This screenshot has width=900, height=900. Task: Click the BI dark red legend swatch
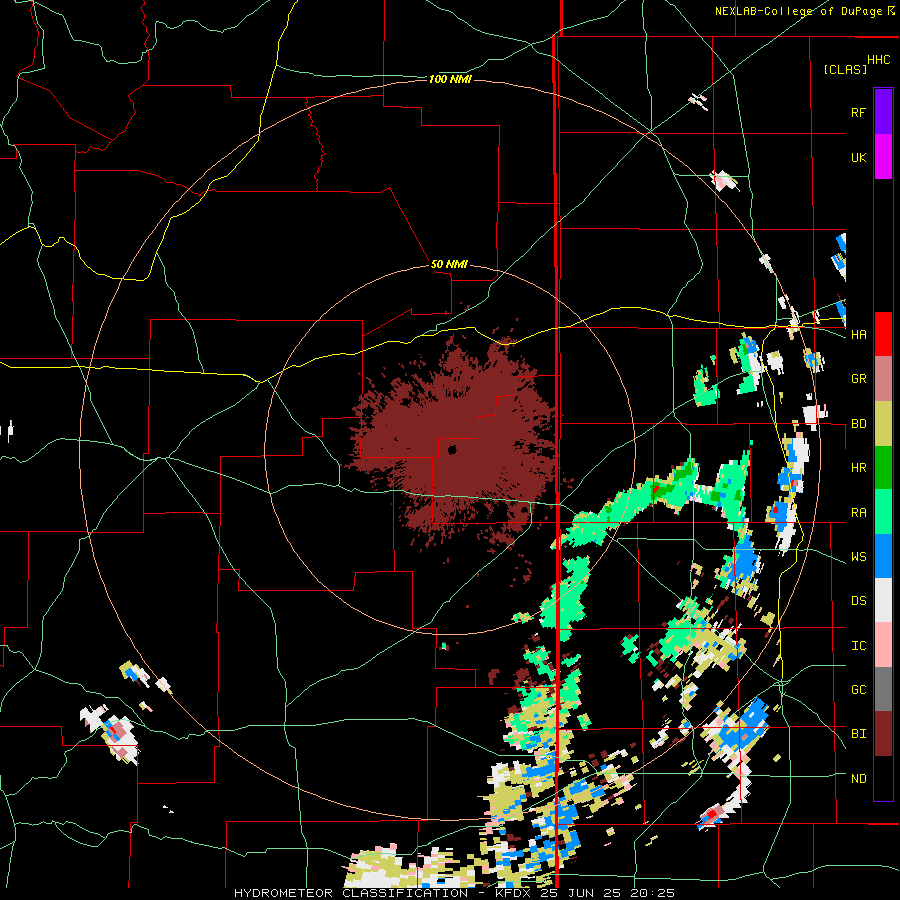[x=883, y=734]
